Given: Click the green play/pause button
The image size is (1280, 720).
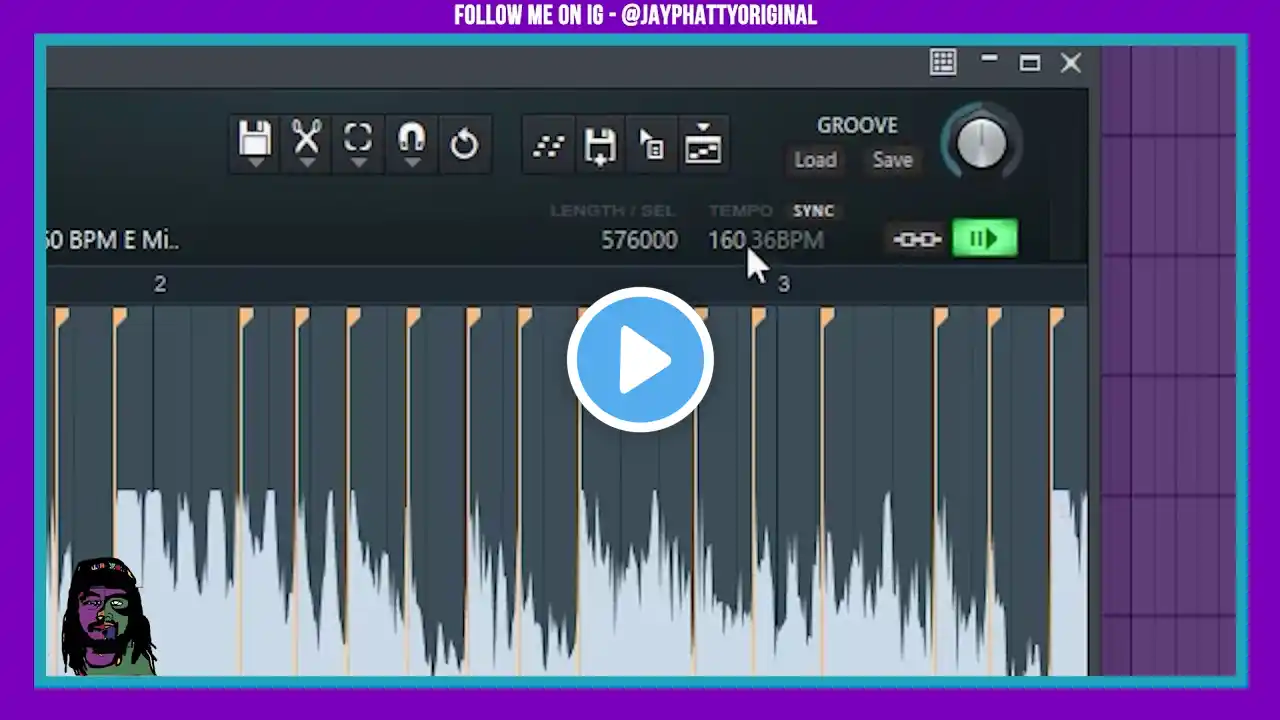Looking at the screenshot, I should [984, 239].
